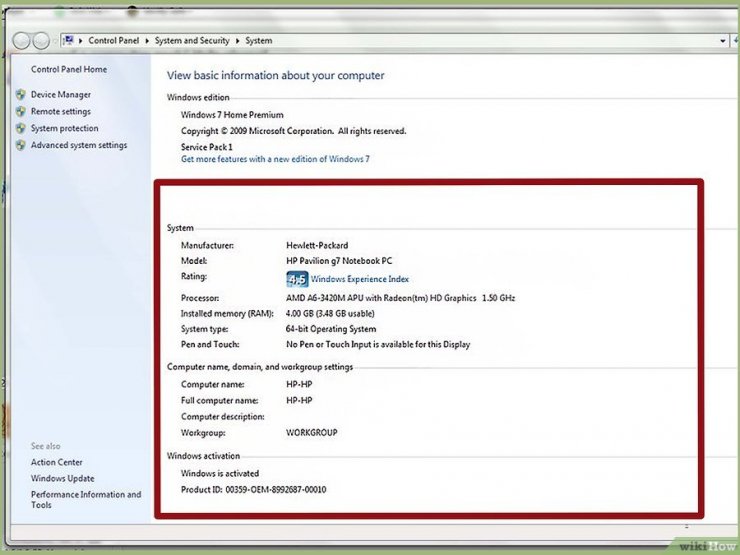Open Device Manager
Screen dimensions: 740x555
click(x=61, y=94)
